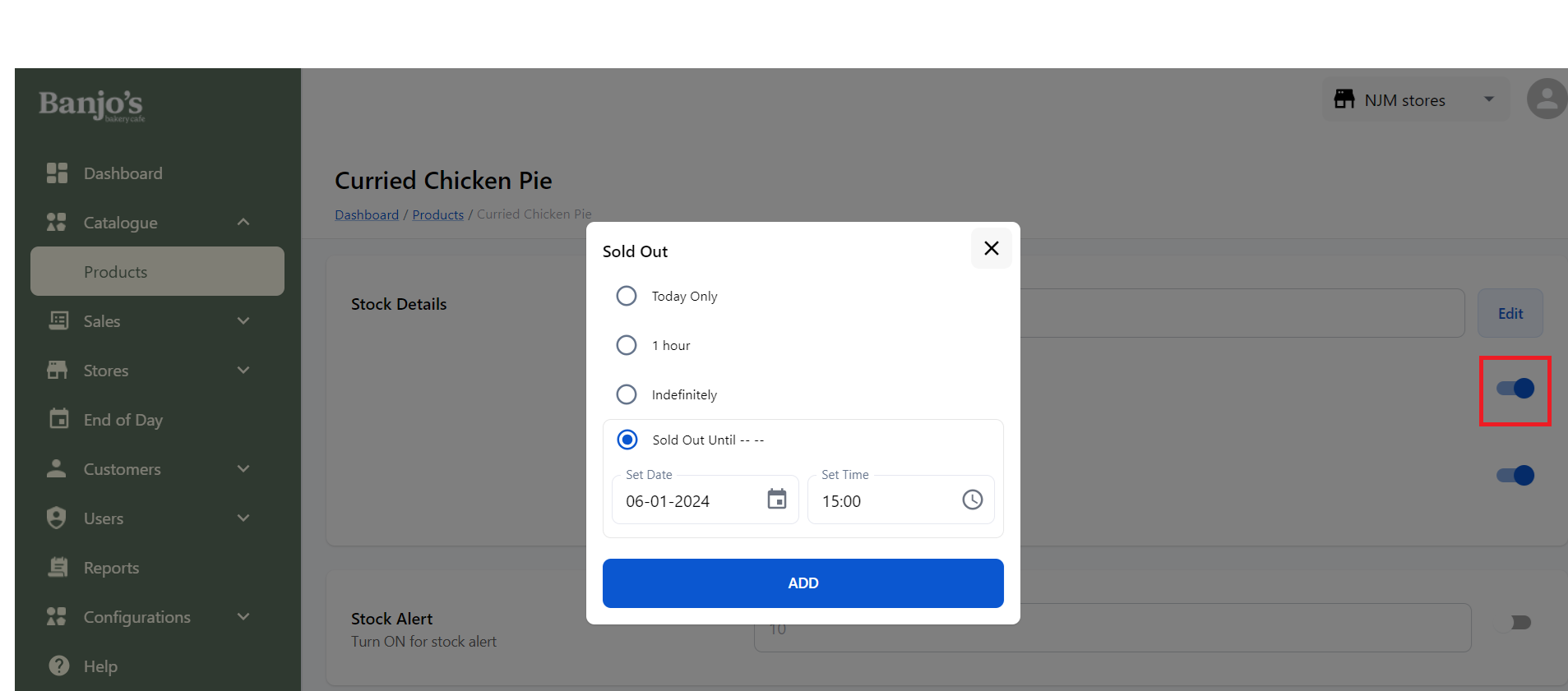Toggle the Stock Alert switch

(x=1515, y=623)
